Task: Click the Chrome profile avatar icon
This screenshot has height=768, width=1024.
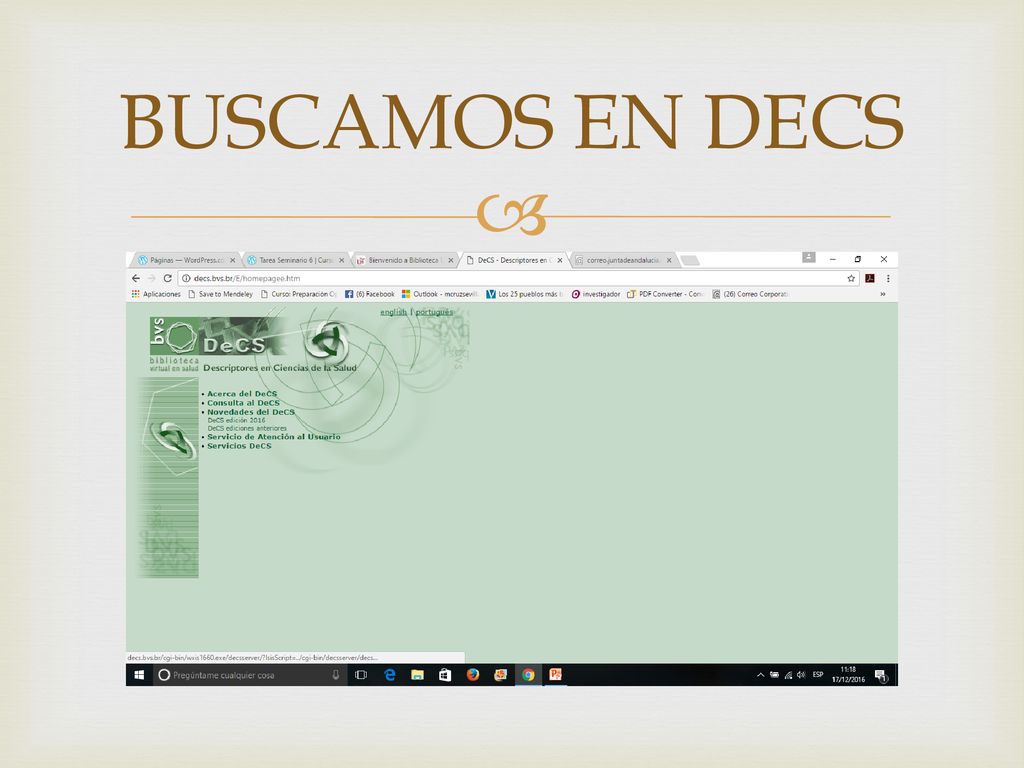Action: point(808,258)
